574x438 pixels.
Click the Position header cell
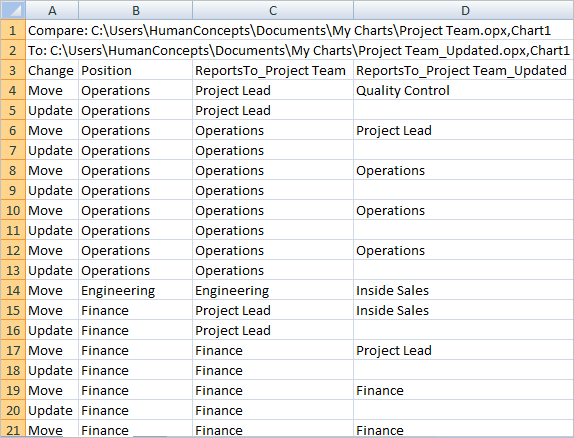pyautogui.click(x=135, y=70)
